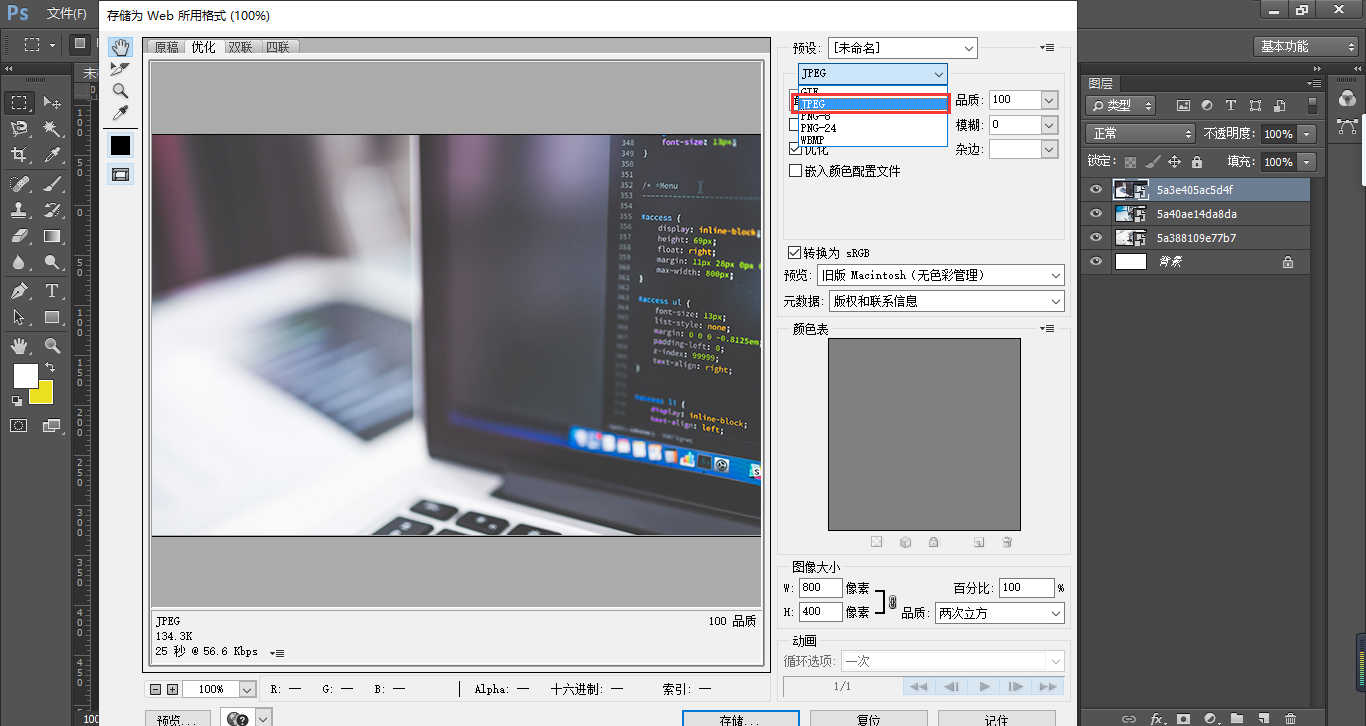Hide the 背景 layer with eye icon

coord(1096,261)
